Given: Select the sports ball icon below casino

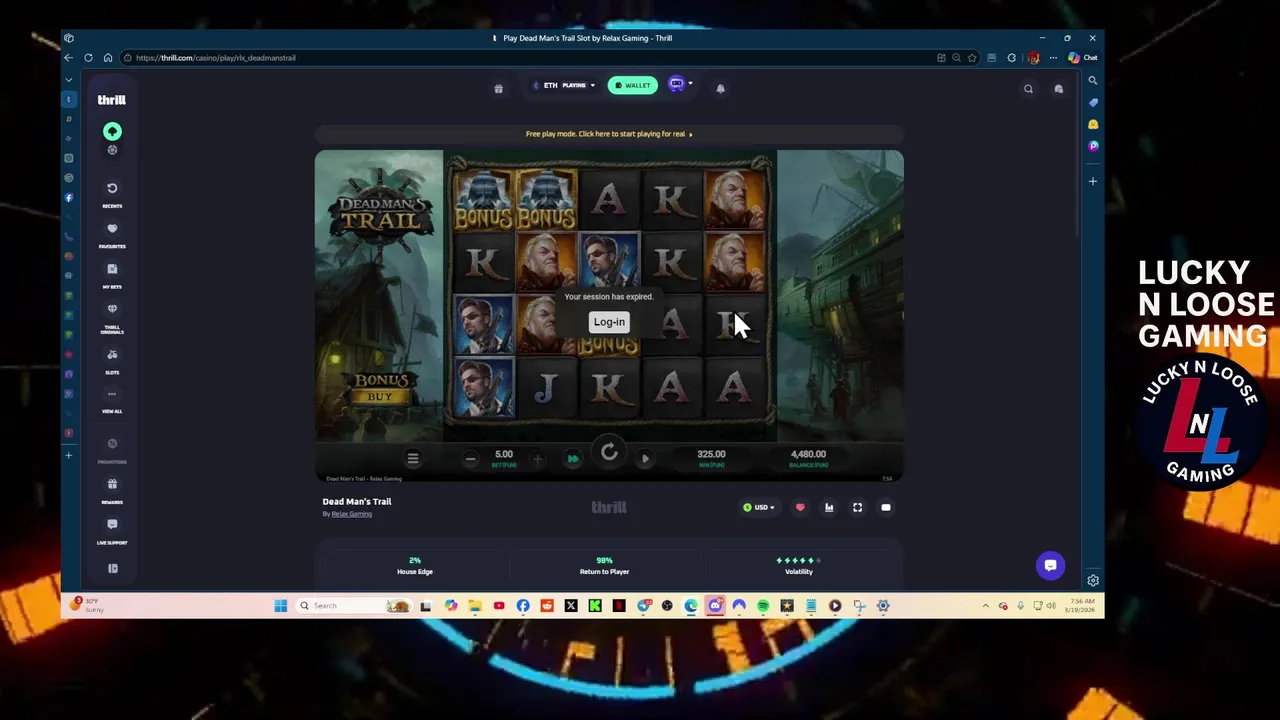Looking at the screenshot, I should click(x=112, y=150).
